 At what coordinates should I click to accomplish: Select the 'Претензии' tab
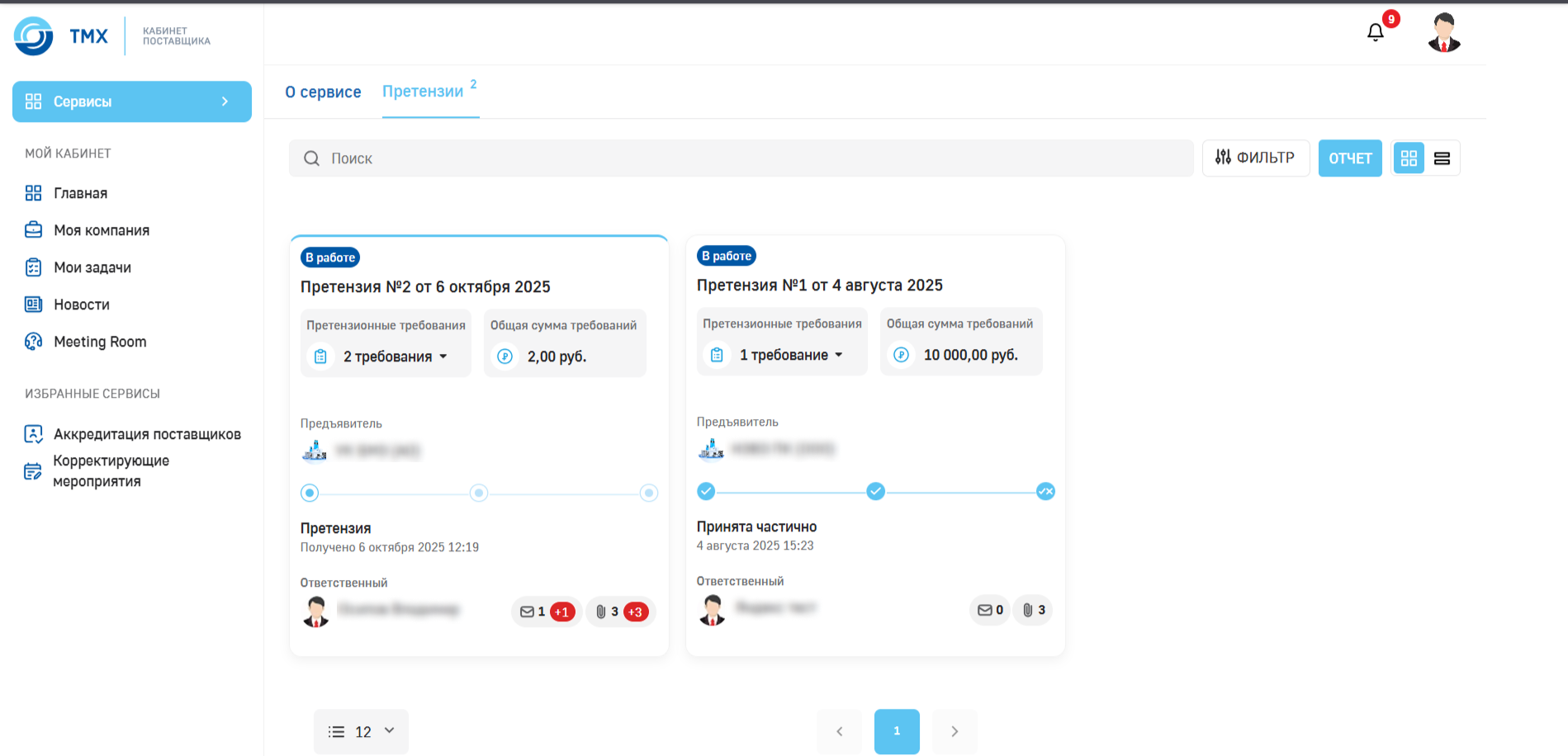423,92
